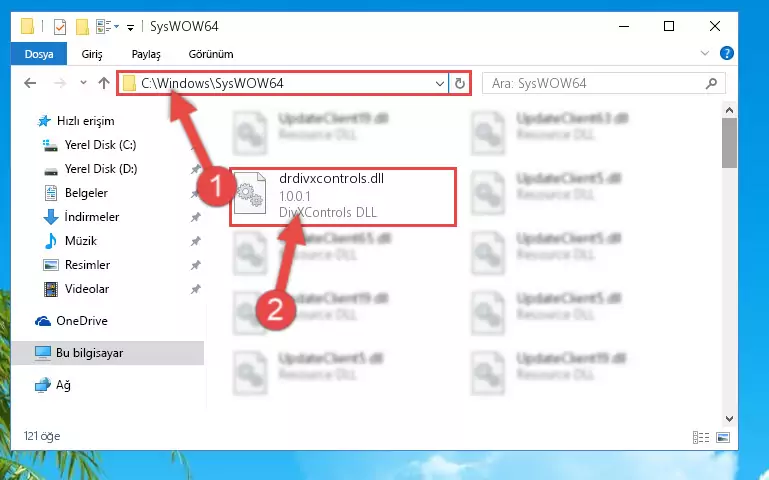The height and width of the screenshot is (480, 769).
Task: Open Müzik folder in sidebar
Action: (80, 241)
